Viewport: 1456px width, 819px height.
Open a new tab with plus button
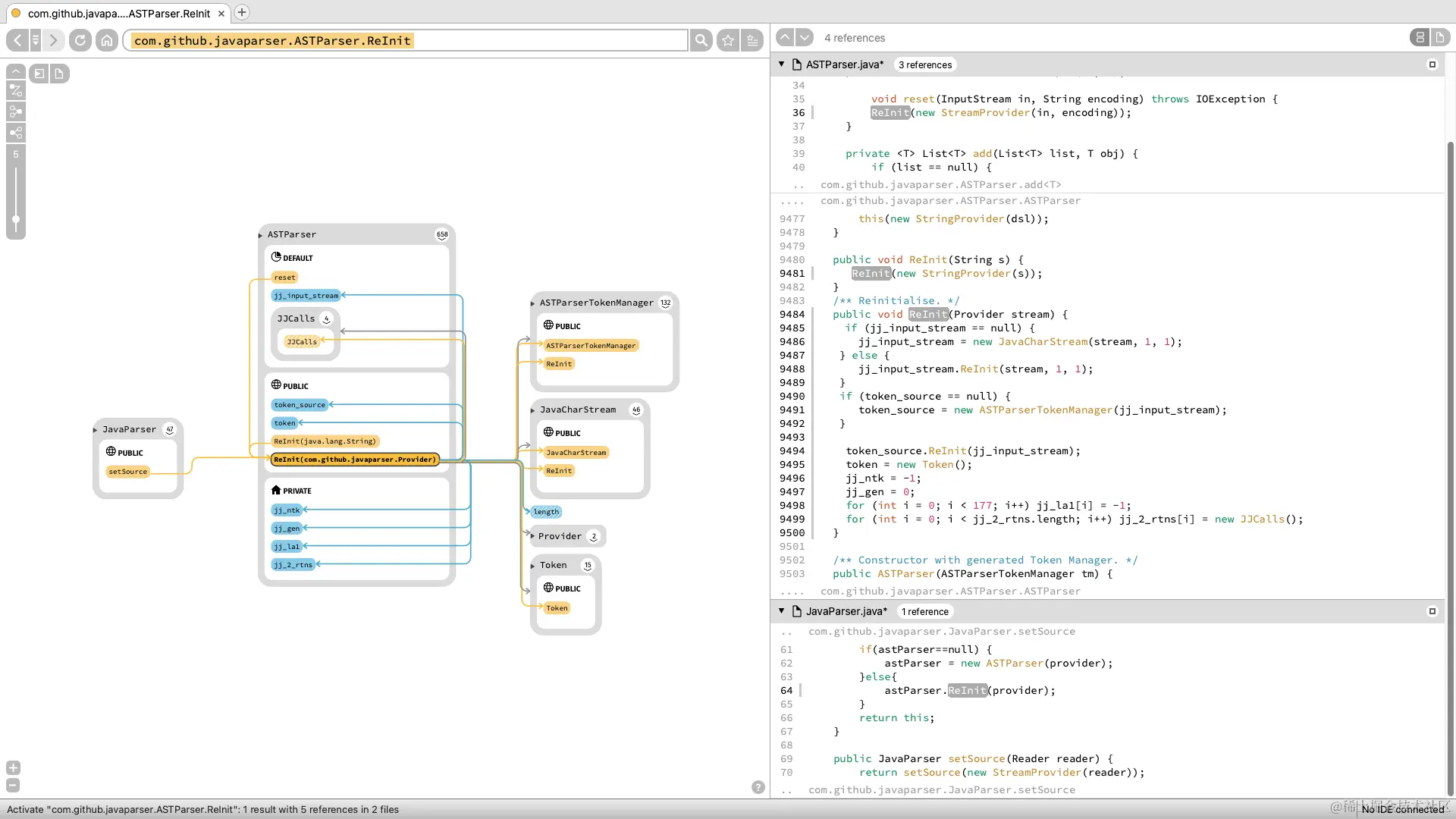[x=242, y=12]
